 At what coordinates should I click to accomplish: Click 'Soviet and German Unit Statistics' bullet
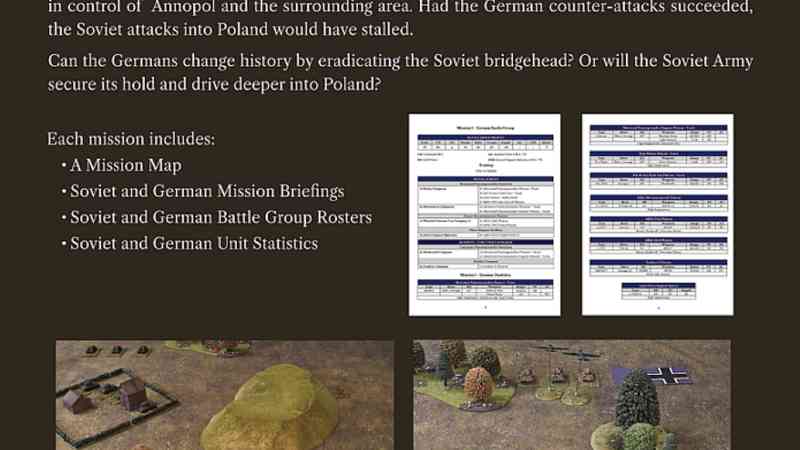point(194,243)
